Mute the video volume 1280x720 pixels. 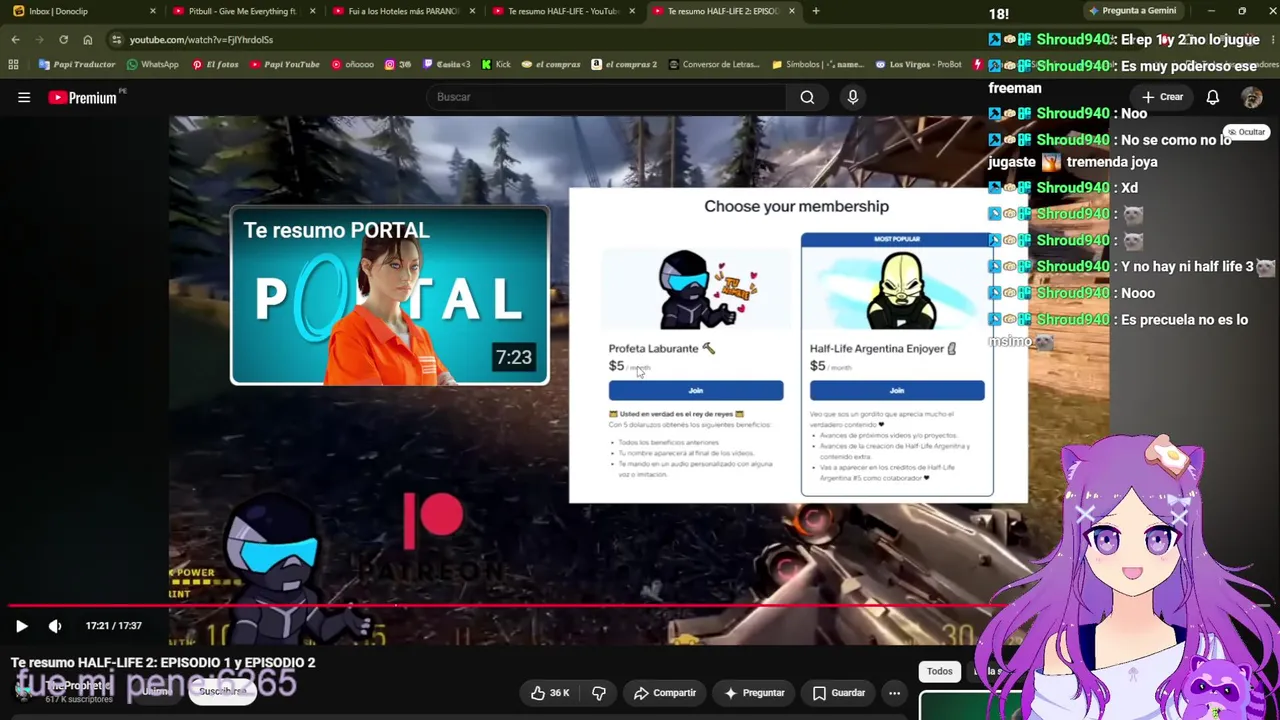pyautogui.click(x=55, y=626)
